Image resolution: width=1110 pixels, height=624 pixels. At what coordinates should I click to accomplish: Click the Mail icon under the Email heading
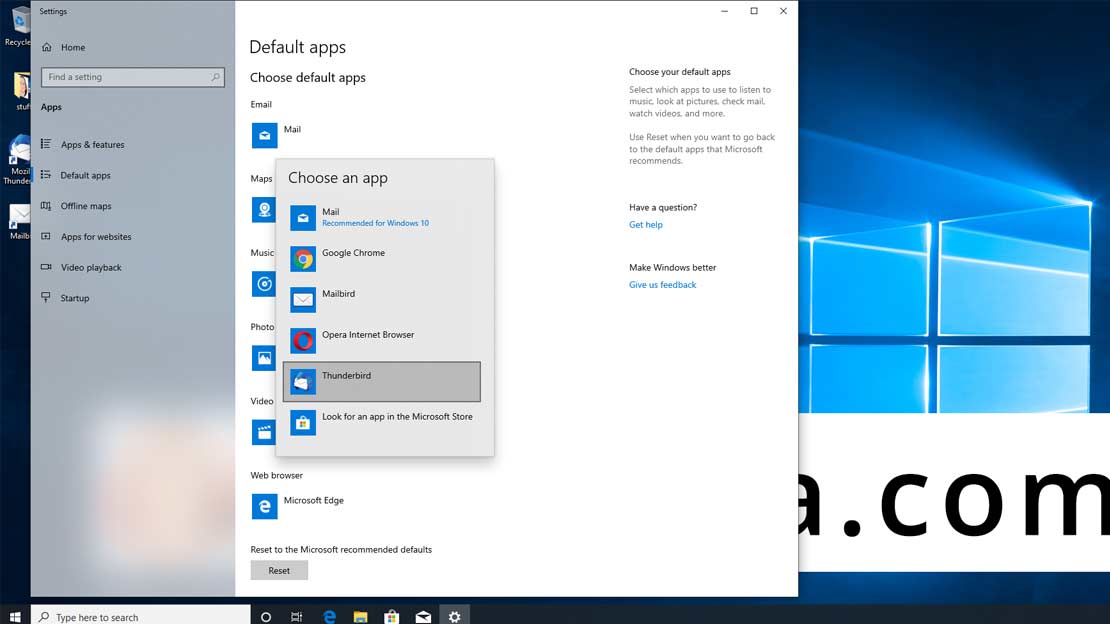pyautogui.click(x=265, y=135)
